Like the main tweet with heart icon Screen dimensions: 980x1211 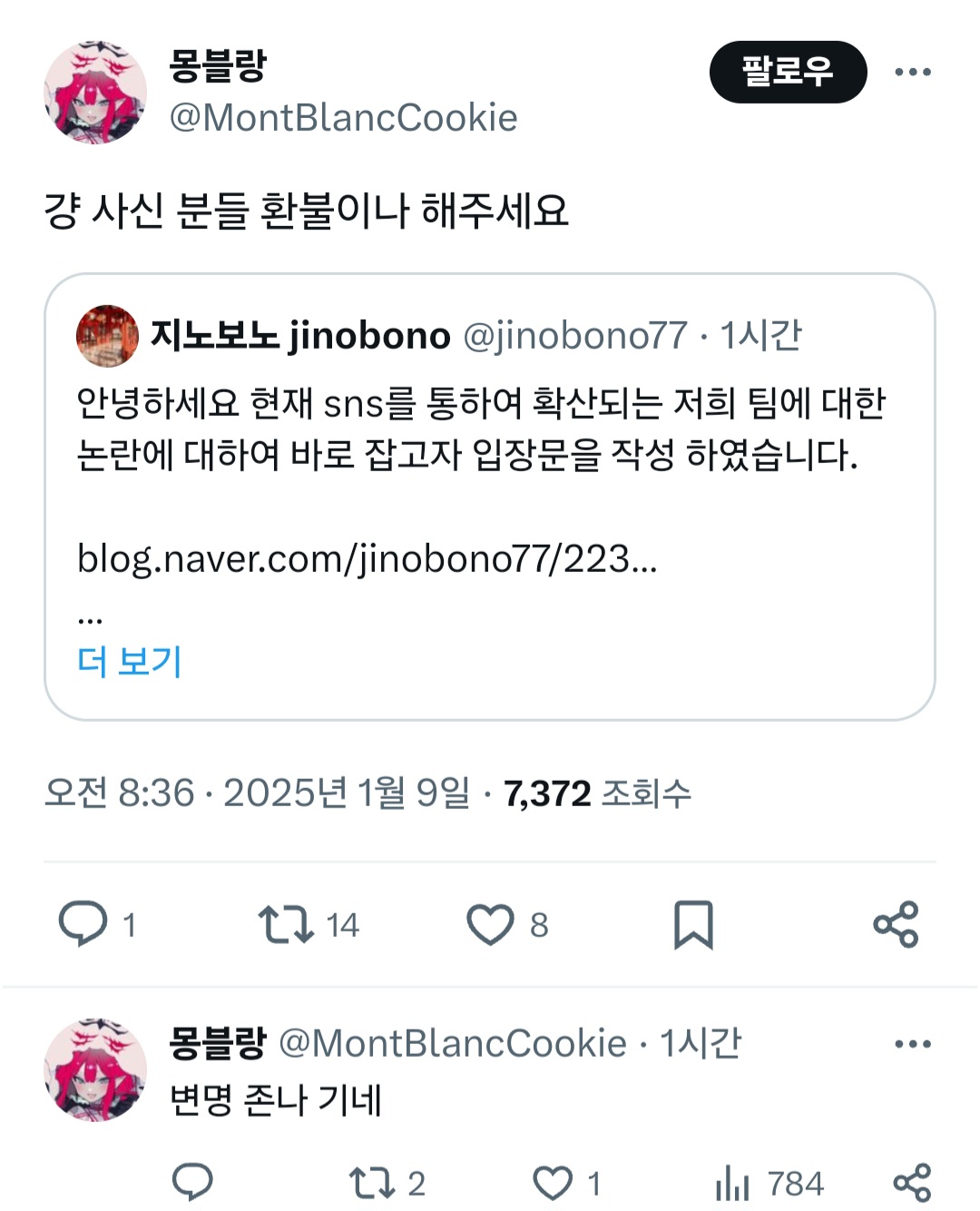pos(490,924)
